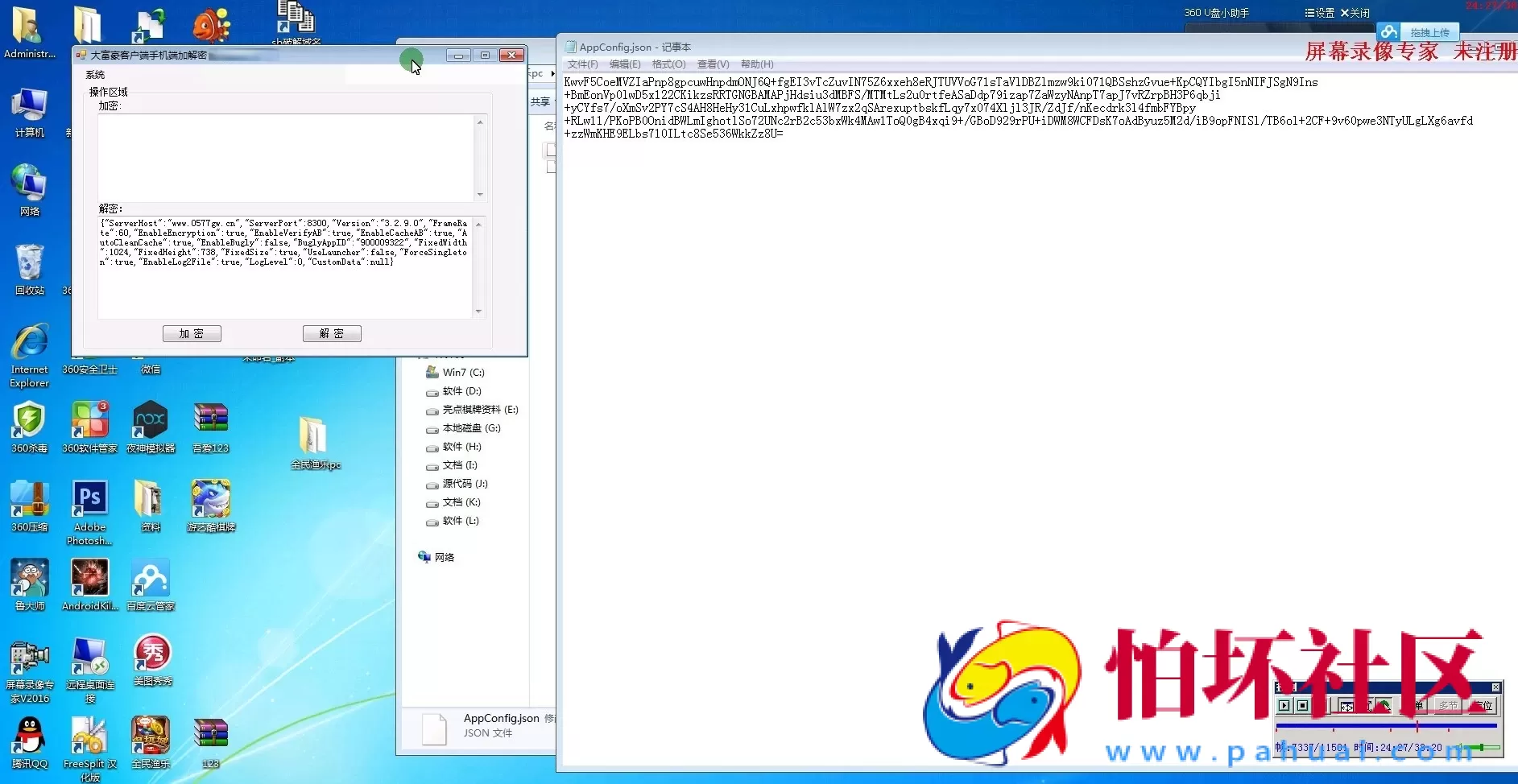The image size is (1518, 784).
Task: Select the 源代码 (J:) drive
Action: coord(465,484)
